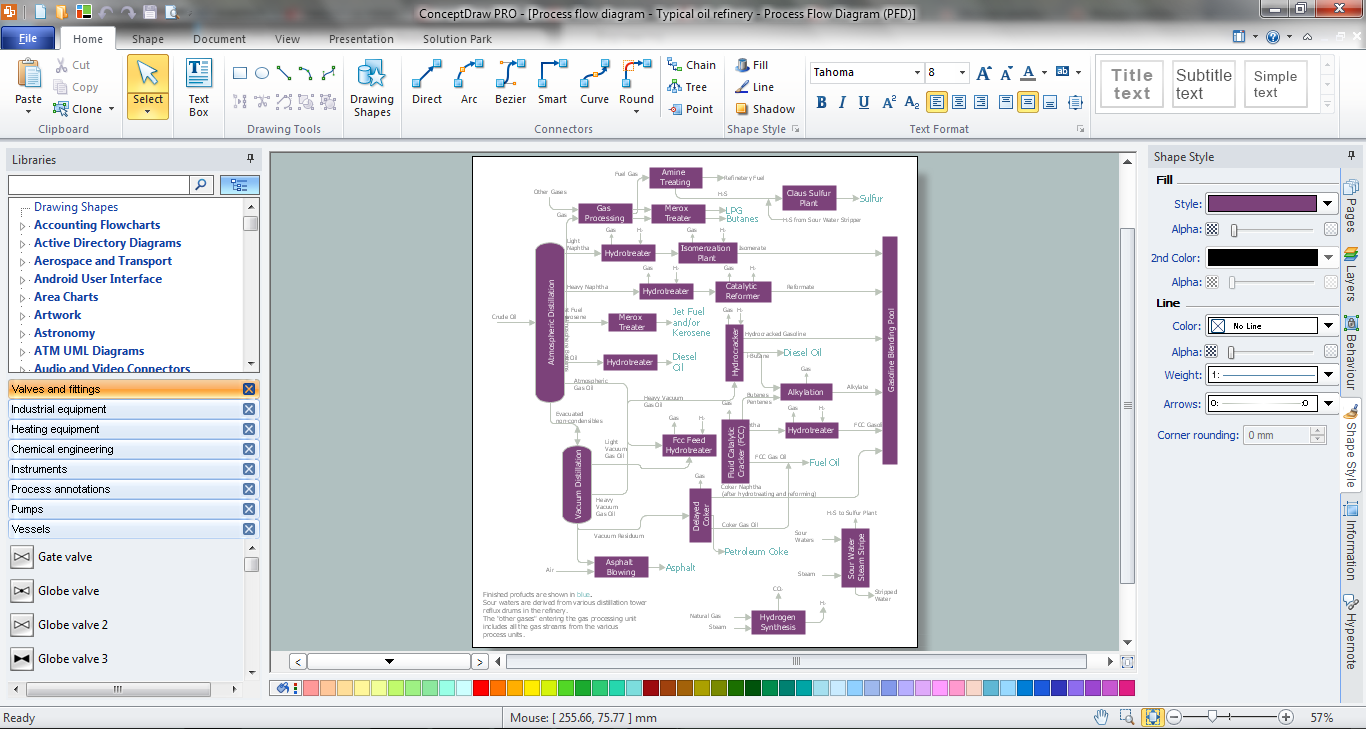Switch to the Solution Park tab
Image resolution: width=1366 pixels, height=729 pixels.
tap(457, 39)
